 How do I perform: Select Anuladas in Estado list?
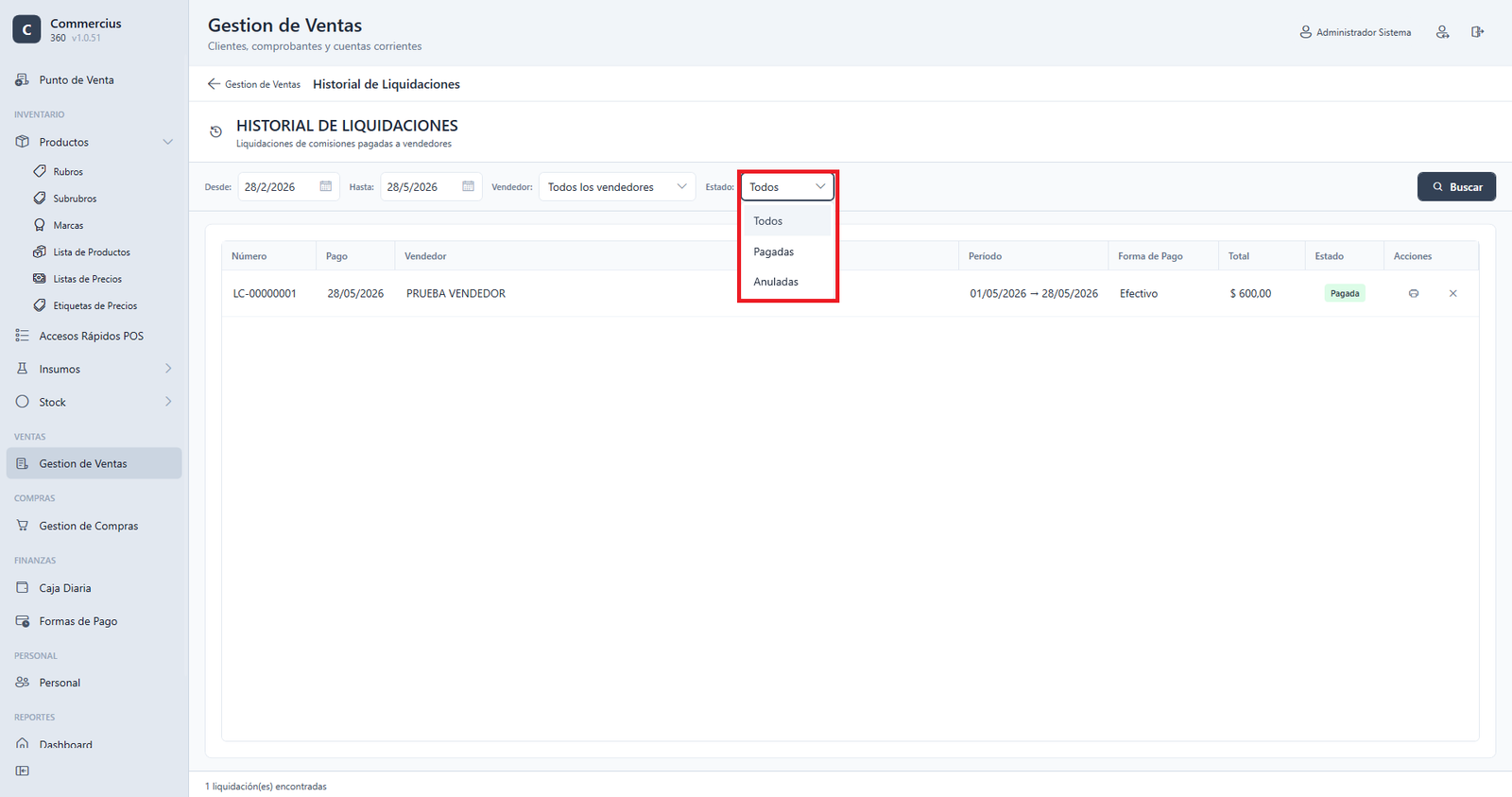pos(787,282)
